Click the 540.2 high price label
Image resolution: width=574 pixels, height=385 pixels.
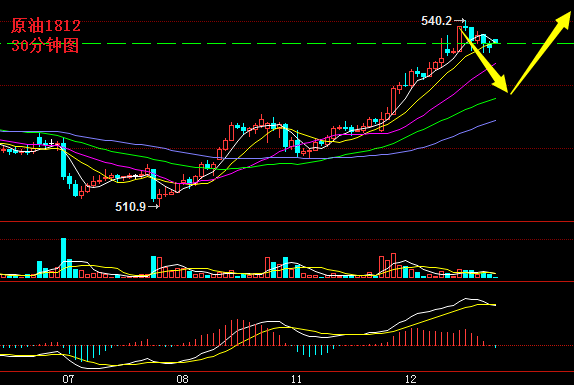pos(437,21)
